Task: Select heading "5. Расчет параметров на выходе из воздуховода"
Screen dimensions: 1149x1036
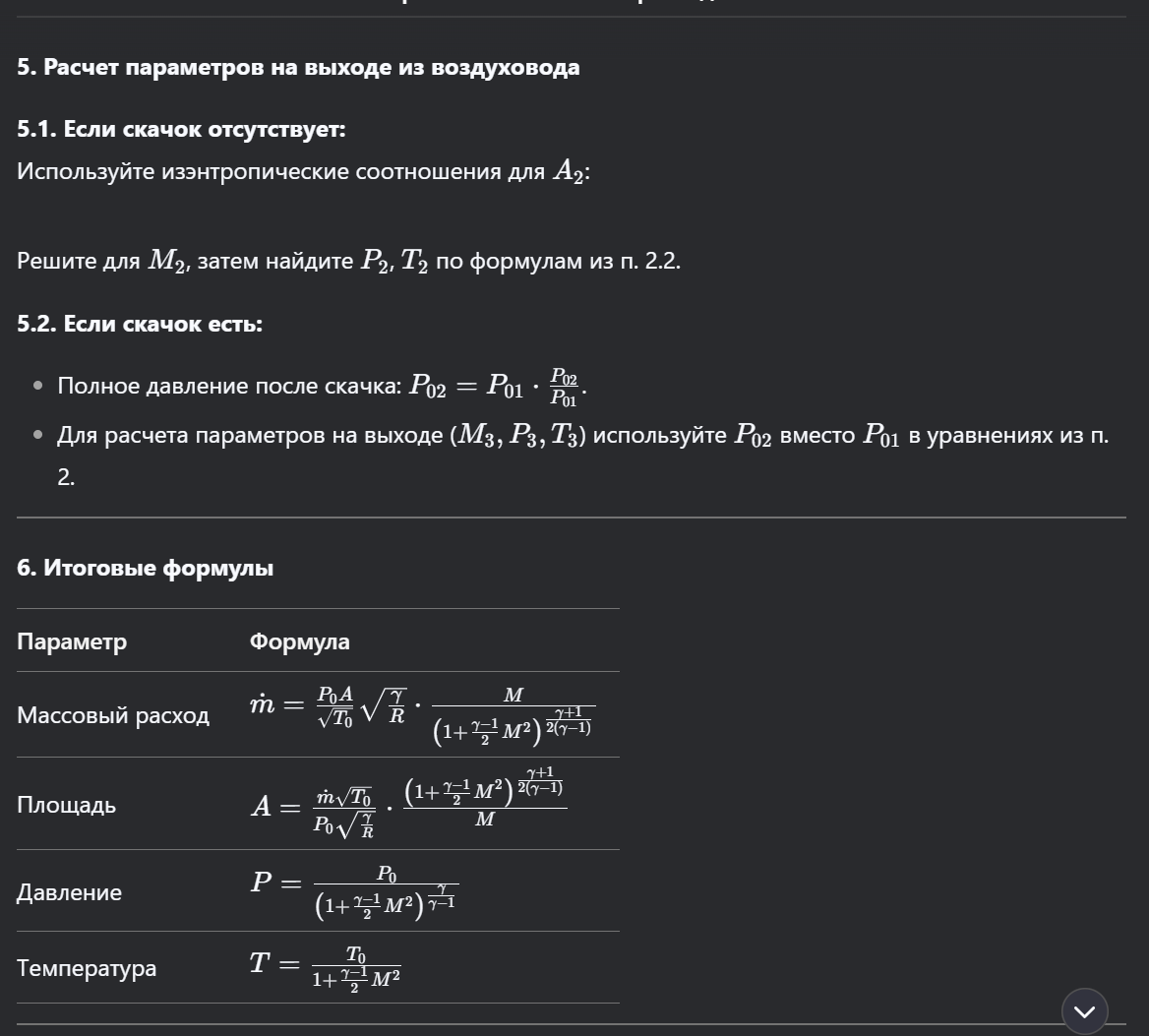Action: click(x=298, y=67)
